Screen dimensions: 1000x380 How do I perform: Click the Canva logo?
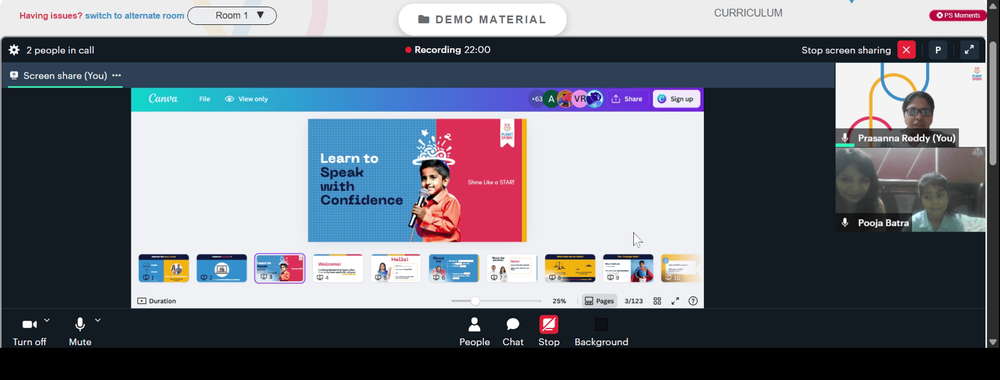(163, 99)
